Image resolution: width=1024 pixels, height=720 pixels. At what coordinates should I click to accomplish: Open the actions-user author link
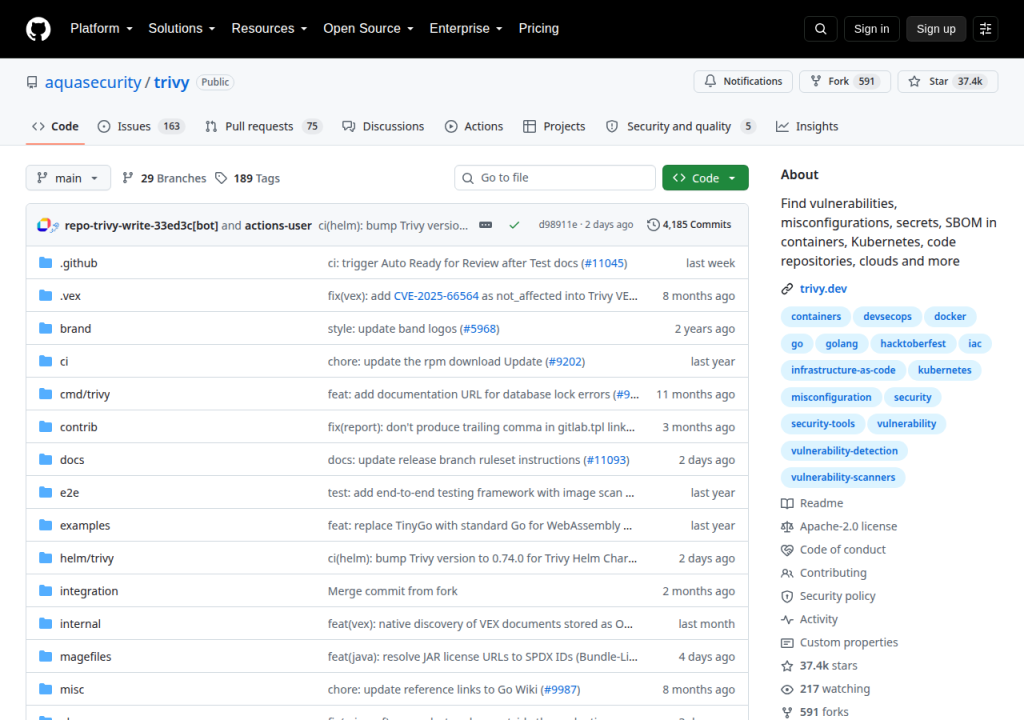pos(278,225)
